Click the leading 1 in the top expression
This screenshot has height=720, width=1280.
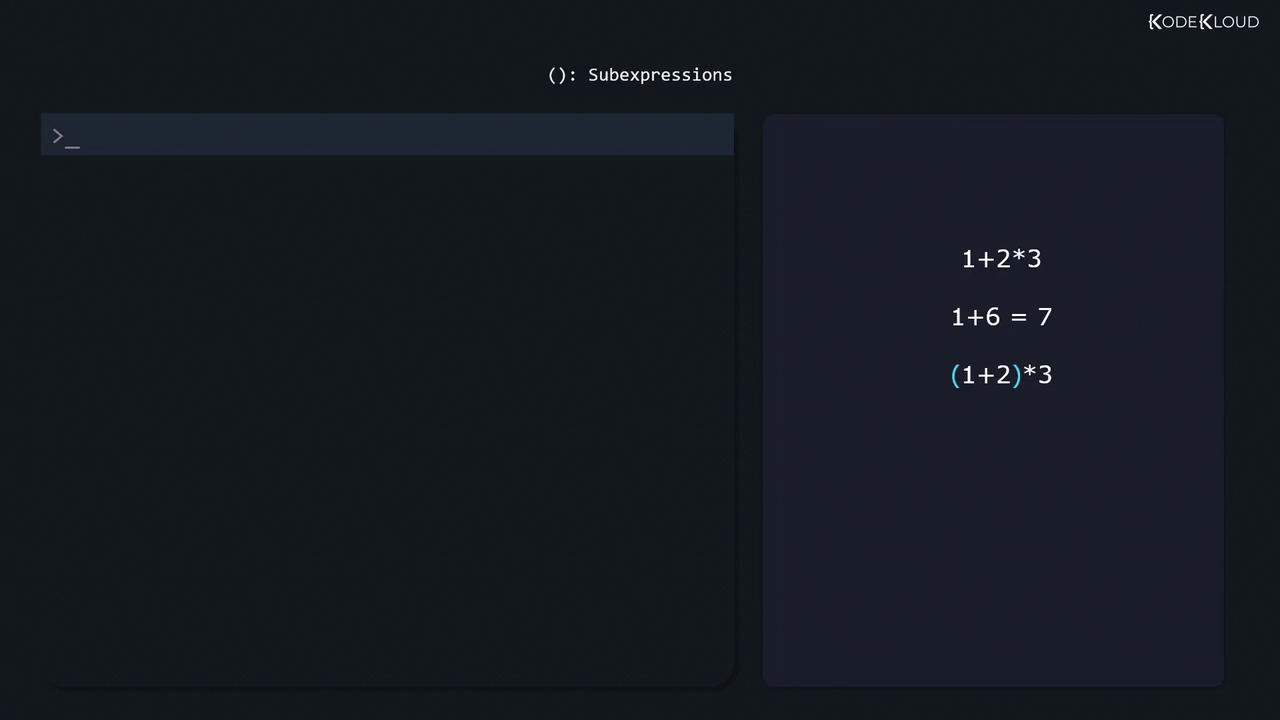point(968,259)
